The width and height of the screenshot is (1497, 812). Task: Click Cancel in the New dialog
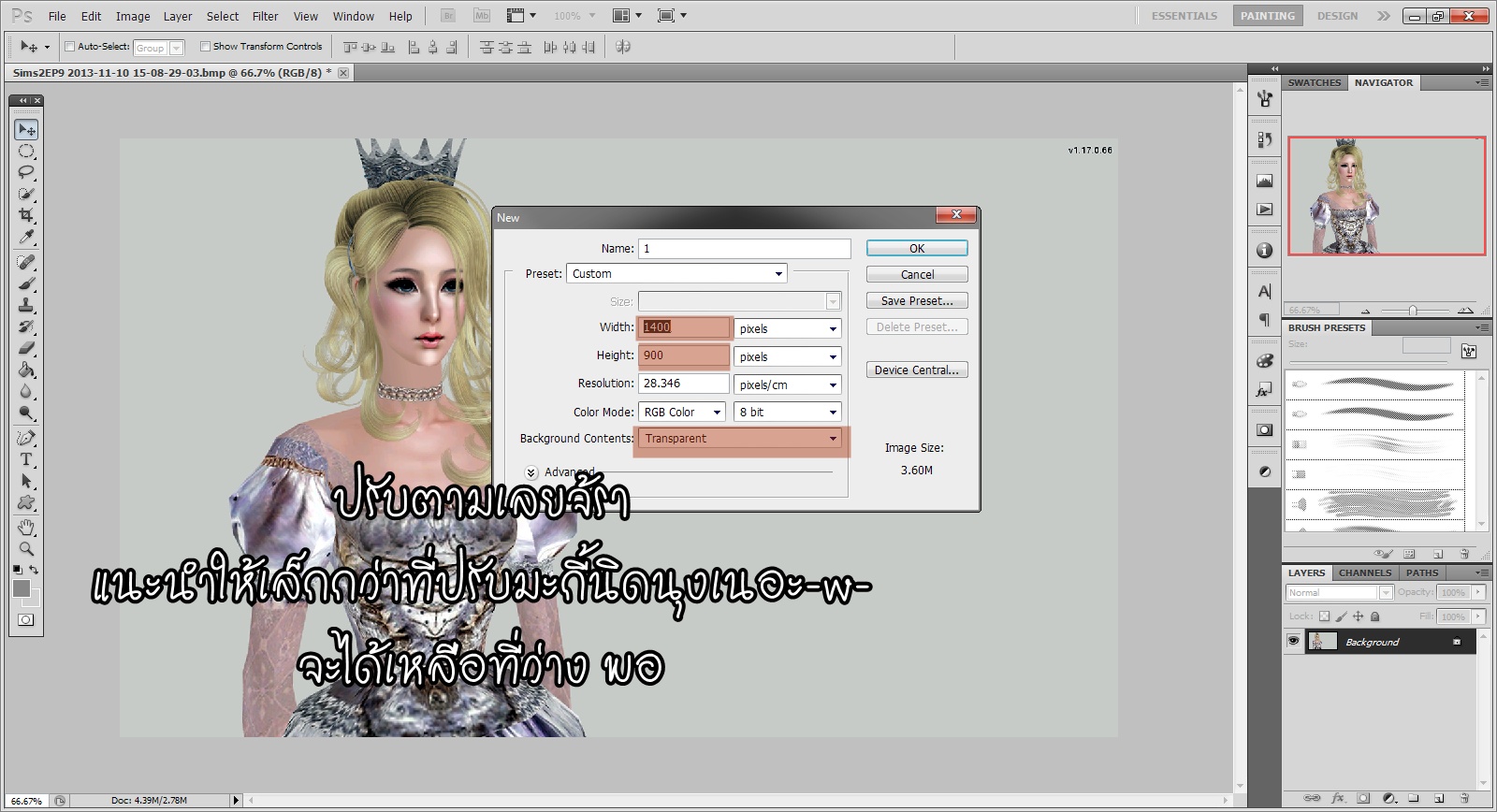pos(917,274)
